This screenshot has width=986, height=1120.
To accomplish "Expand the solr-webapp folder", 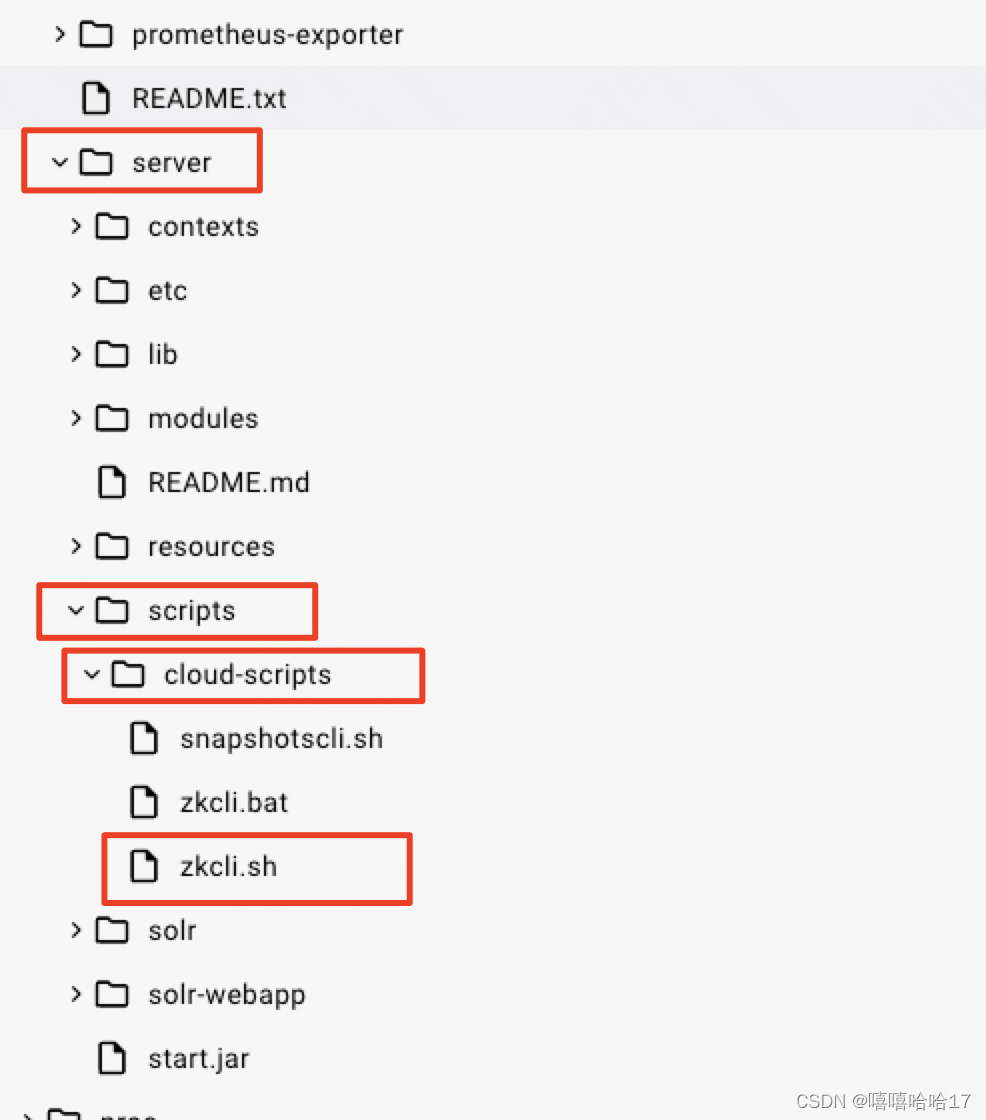I will click(x=76, y=994).
